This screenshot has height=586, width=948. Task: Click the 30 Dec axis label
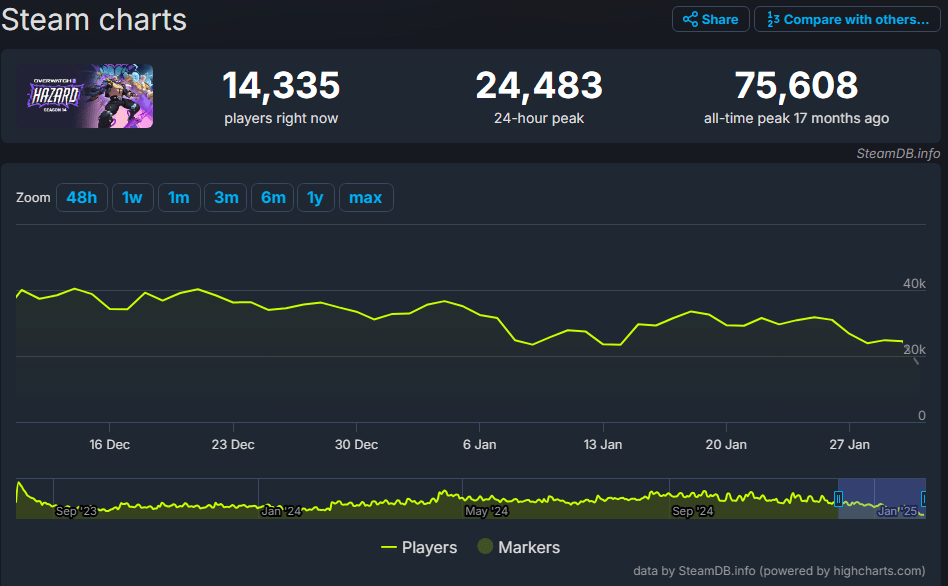tap(356, 444)
